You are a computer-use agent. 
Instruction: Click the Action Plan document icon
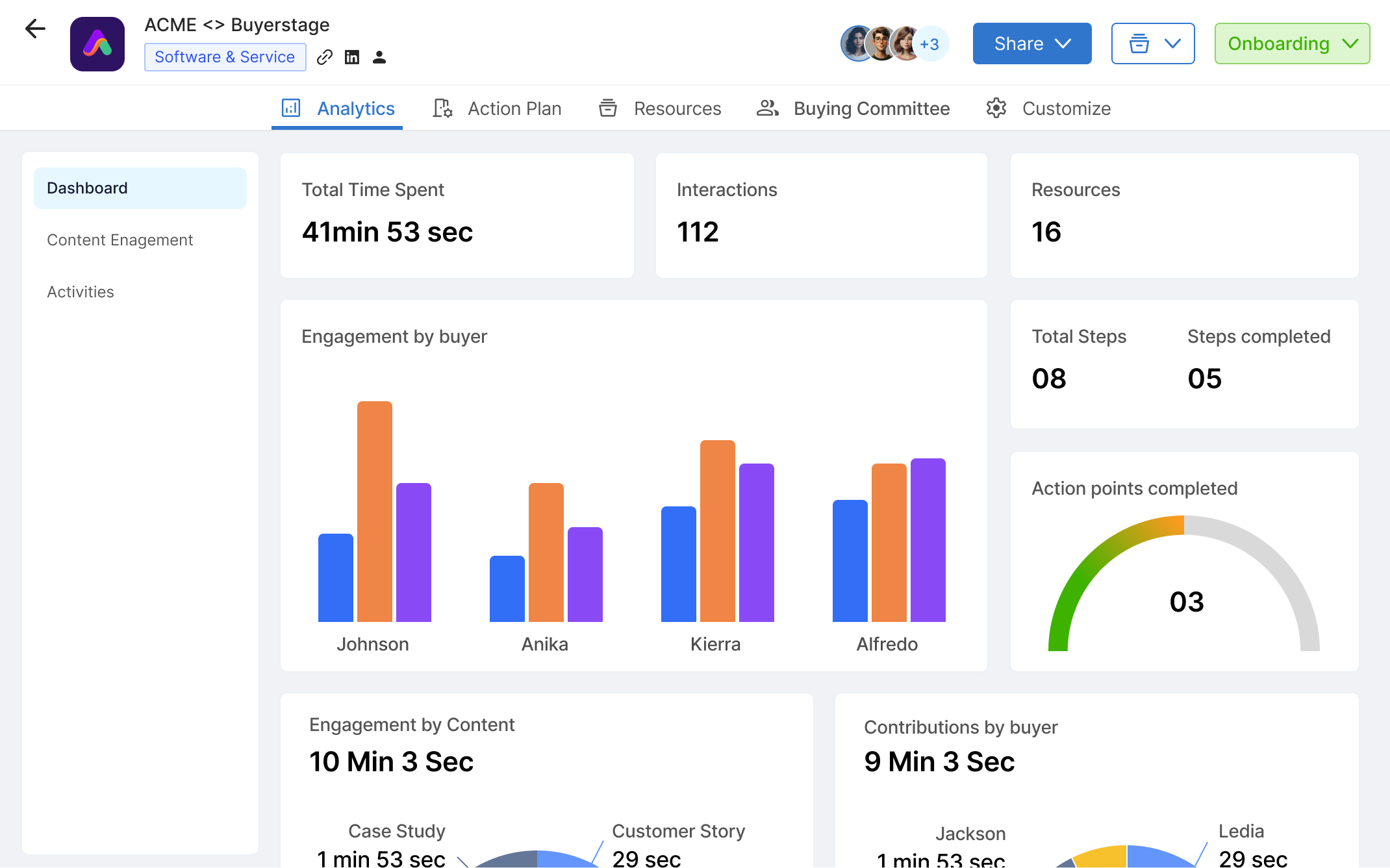click(442, 108)
